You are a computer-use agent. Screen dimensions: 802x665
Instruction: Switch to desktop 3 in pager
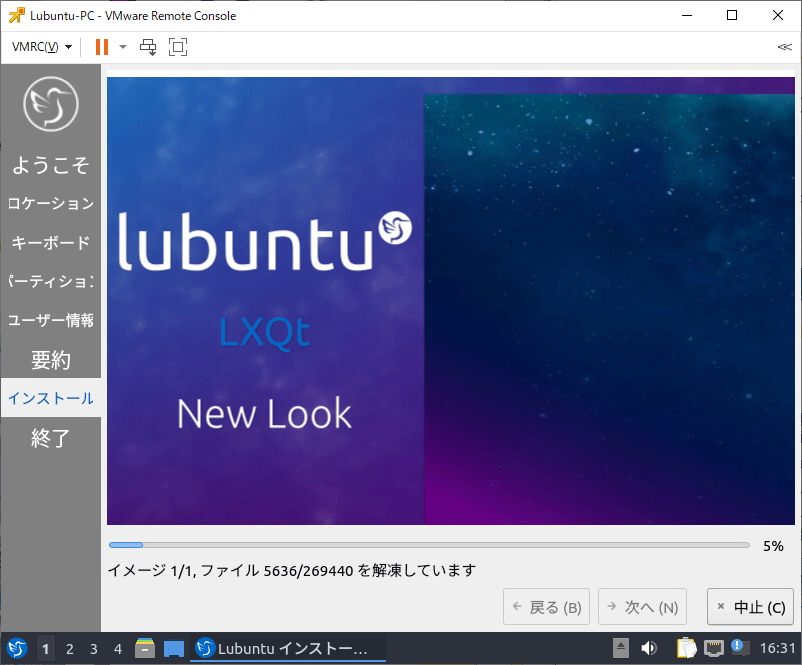(94, 649)
